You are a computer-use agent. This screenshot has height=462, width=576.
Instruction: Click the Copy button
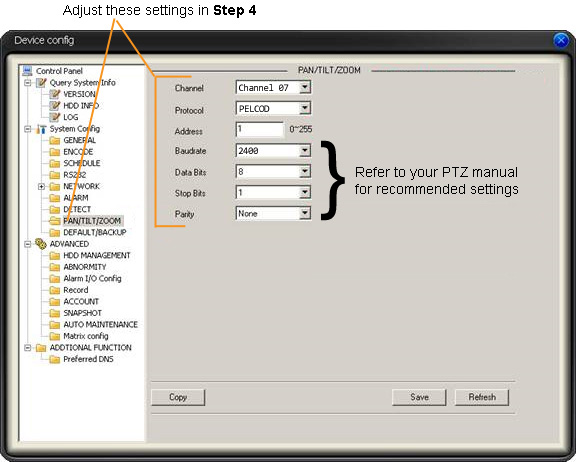[x=178, y=397]
